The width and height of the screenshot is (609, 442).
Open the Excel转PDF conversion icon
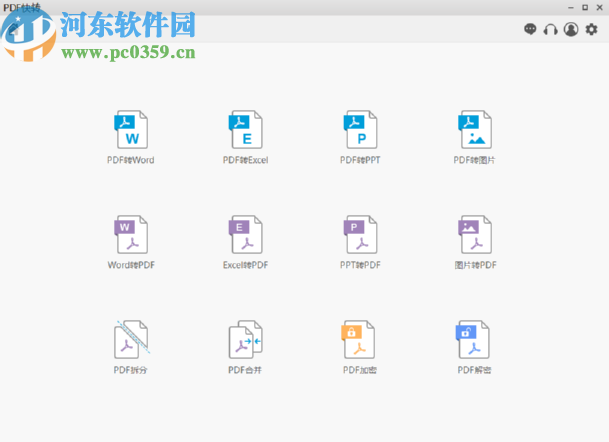[245, 235]
